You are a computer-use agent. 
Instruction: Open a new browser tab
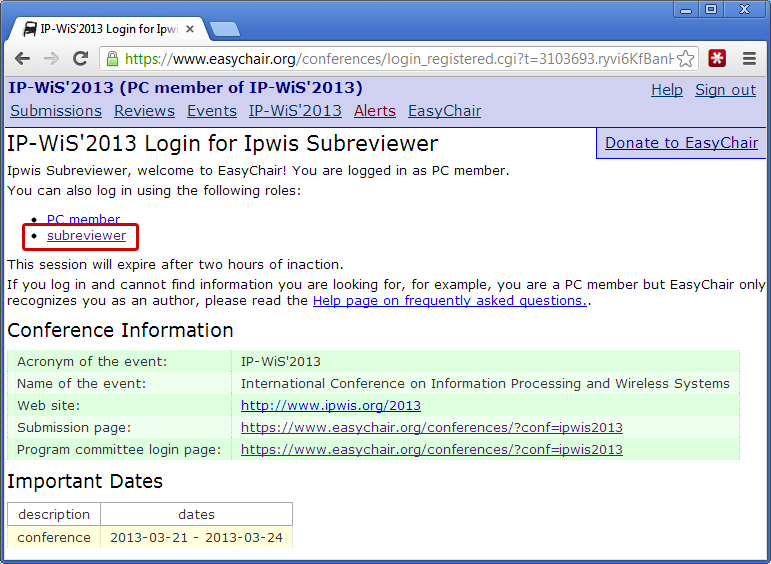click(224, 29)
